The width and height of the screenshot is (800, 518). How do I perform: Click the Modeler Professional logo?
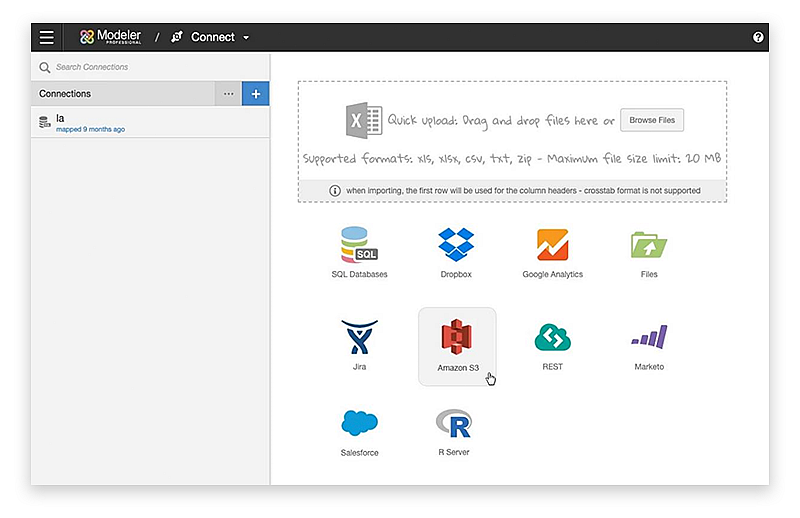coord(110,37)
